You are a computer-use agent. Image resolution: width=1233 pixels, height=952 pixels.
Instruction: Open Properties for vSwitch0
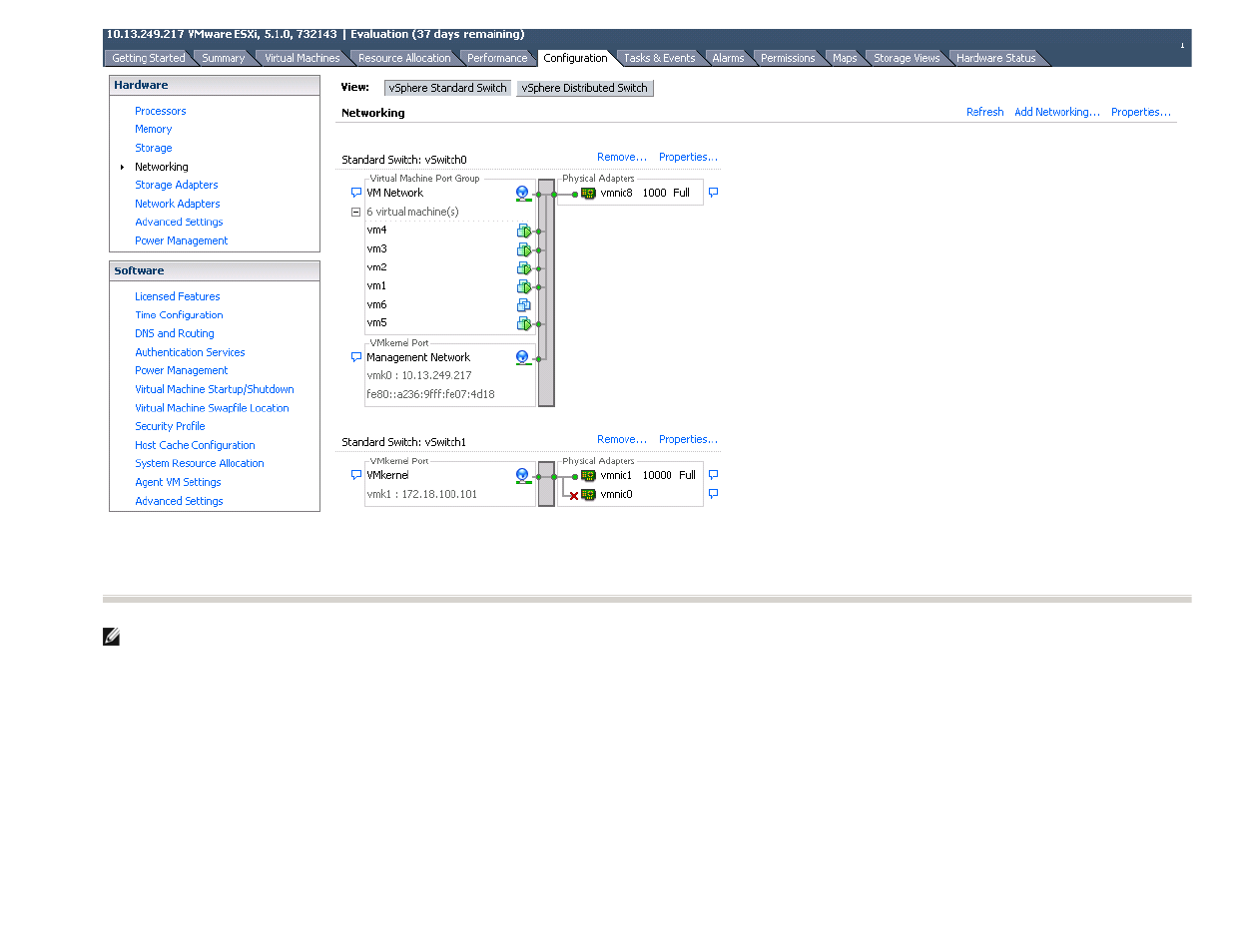[x=688, y=157]
